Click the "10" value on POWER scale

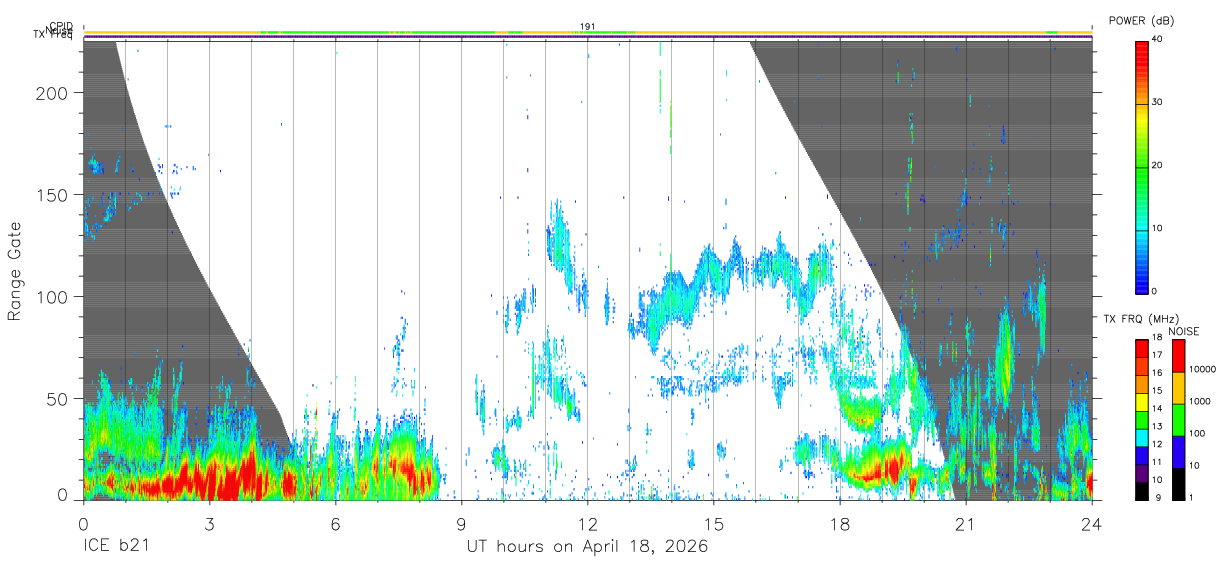[x=1158, y=228]
